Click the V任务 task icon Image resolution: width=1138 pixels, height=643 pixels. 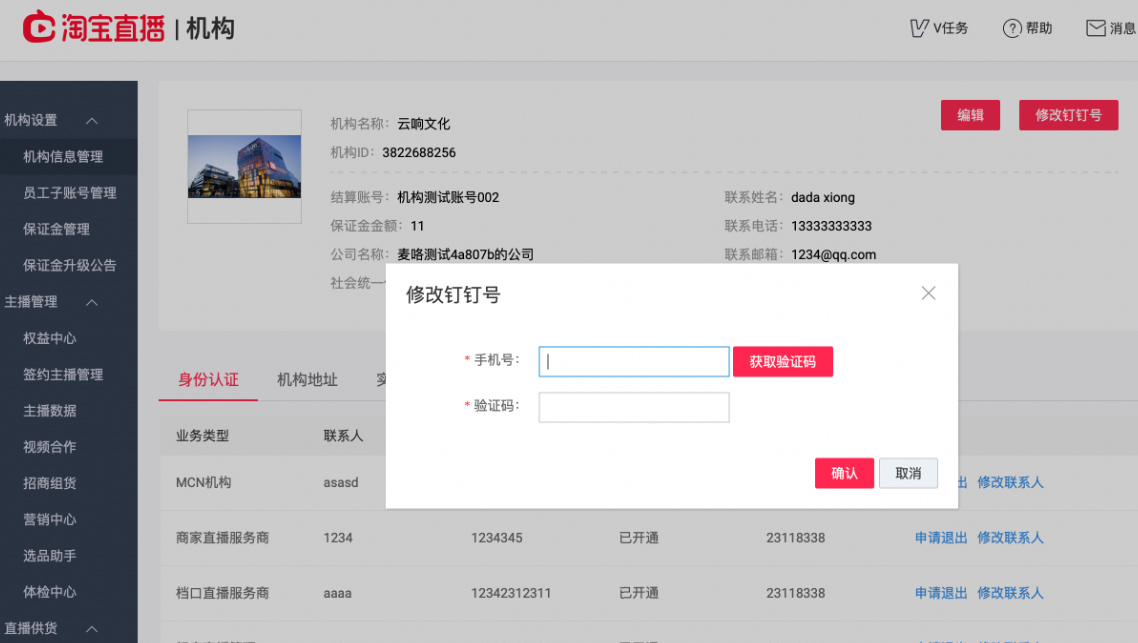(x=917, y=28)
